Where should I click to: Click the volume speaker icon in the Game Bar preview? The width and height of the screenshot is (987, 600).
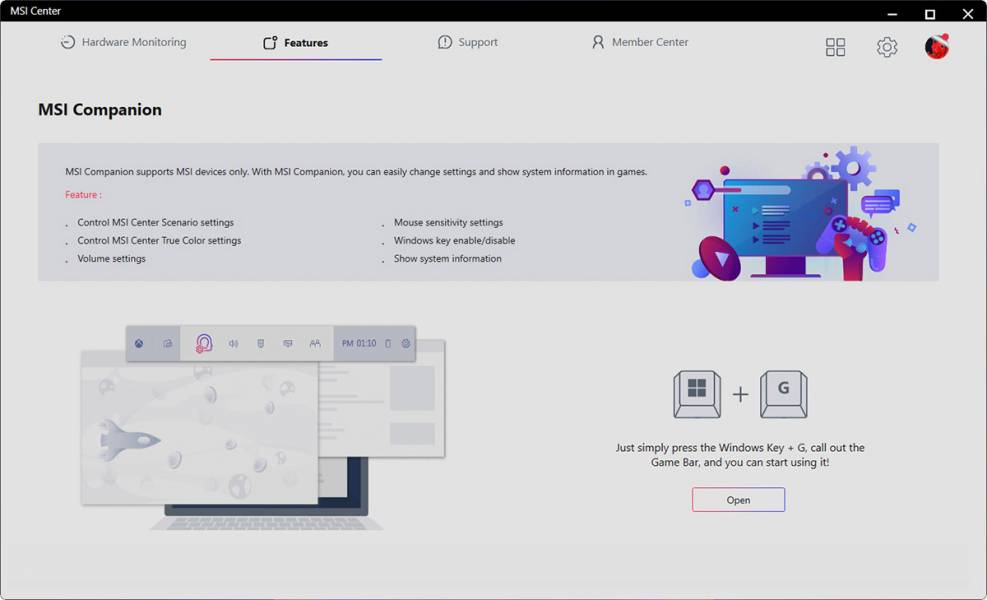pyautogui.click(x=233, y=343)
